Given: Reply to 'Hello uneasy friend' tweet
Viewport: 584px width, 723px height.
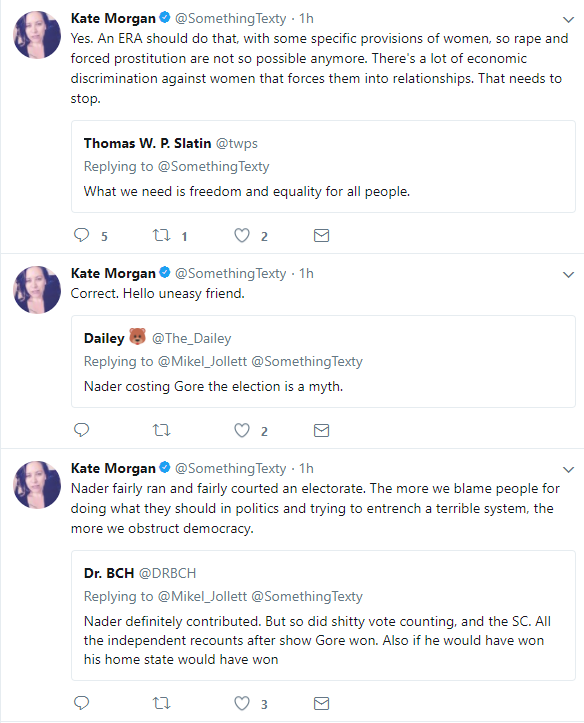Looking at the screenshot, I should click(82, 430).
